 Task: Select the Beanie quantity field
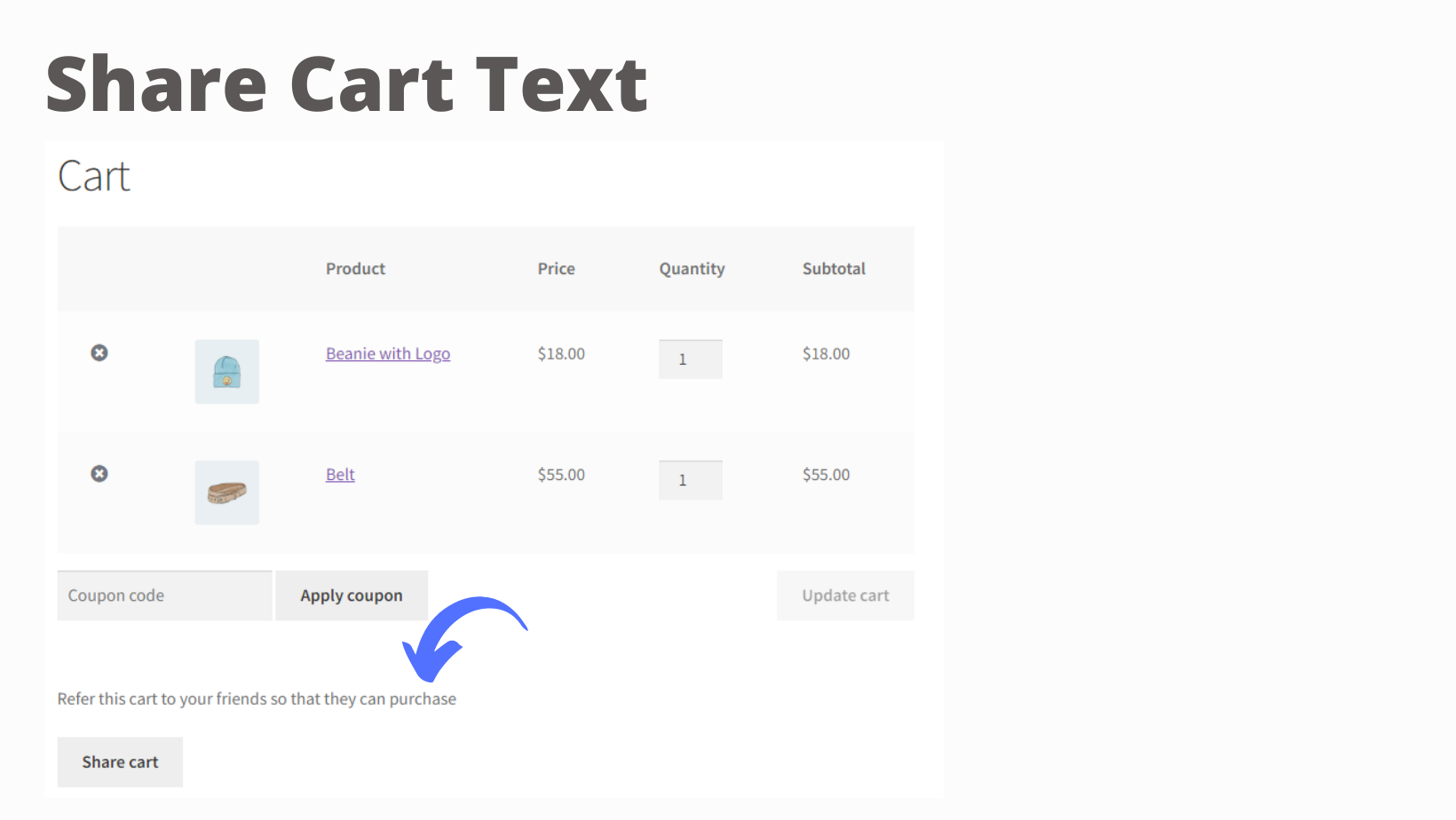coord(691,359)
